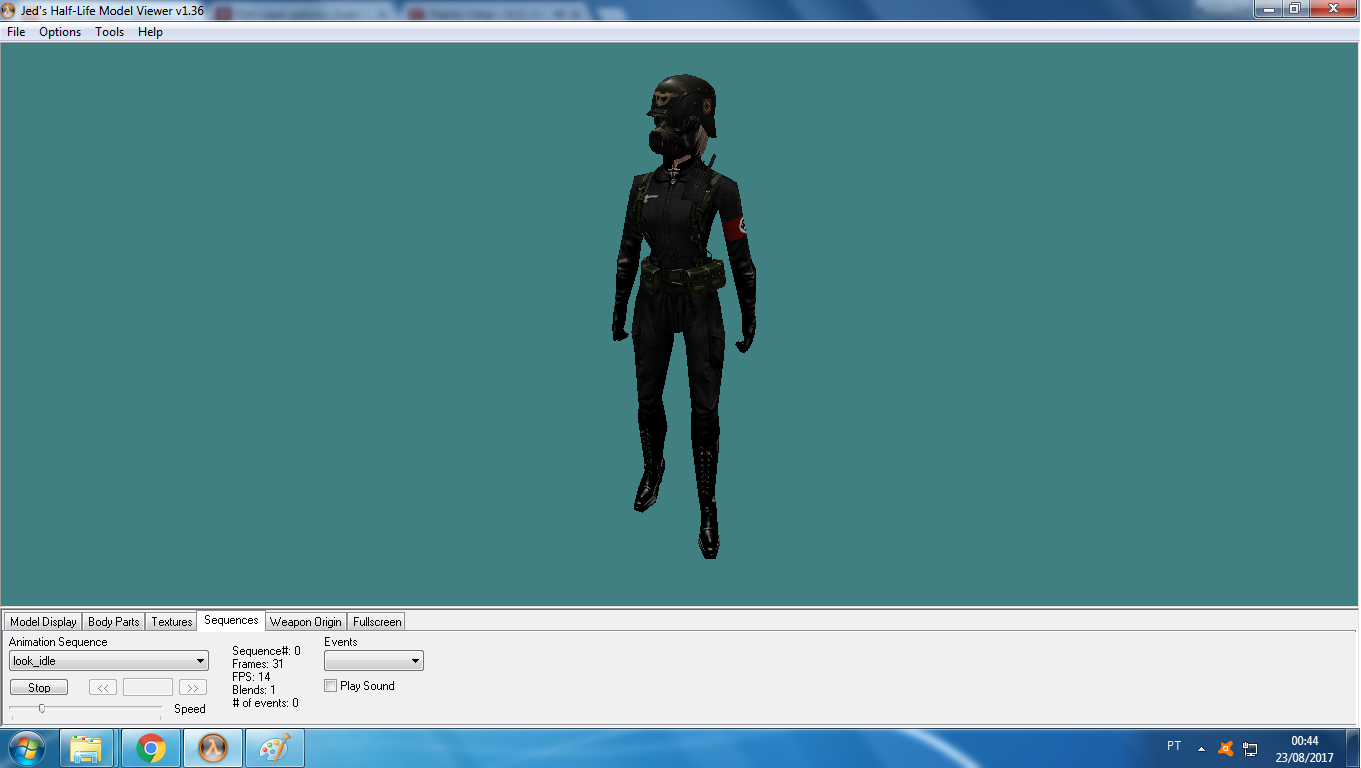Click the frame number input field

148,688
